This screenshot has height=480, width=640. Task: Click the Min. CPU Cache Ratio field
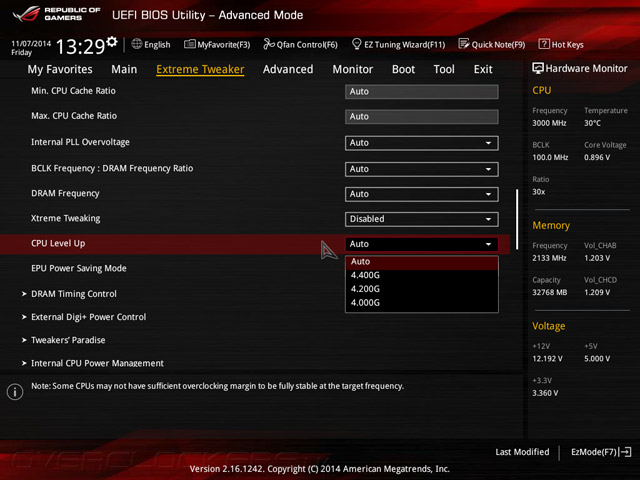pyautogui.click(x=422, y=91)
